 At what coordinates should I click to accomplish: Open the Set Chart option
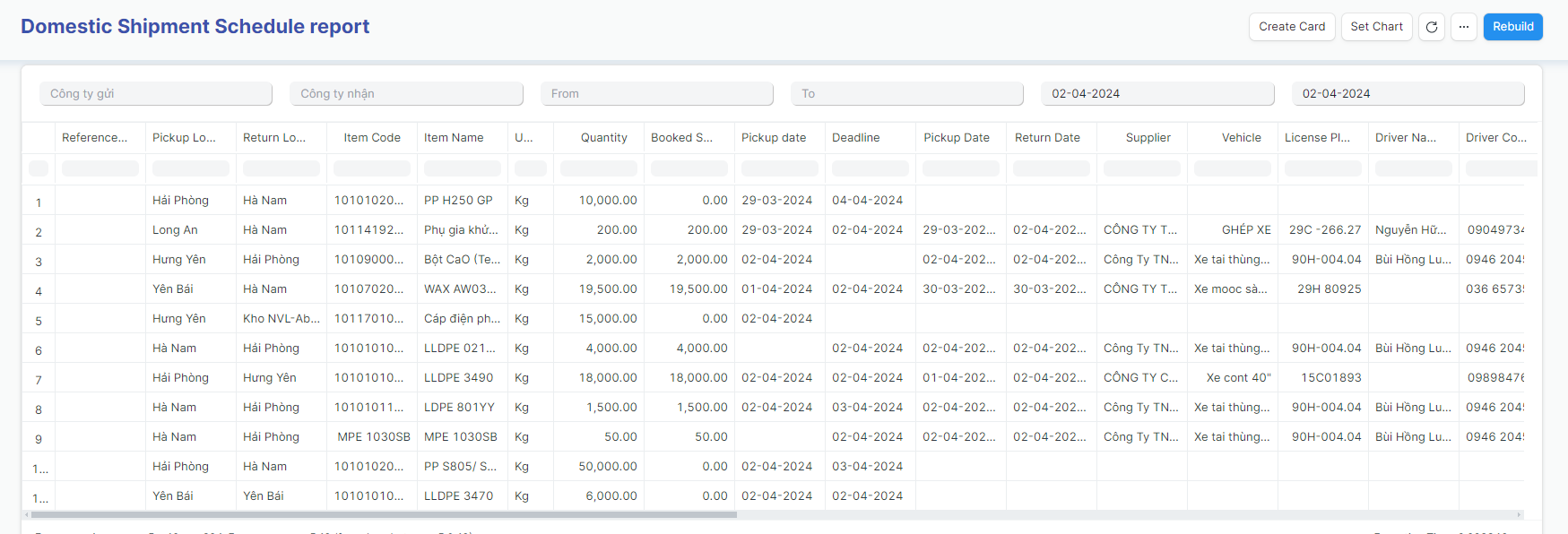1376,27
